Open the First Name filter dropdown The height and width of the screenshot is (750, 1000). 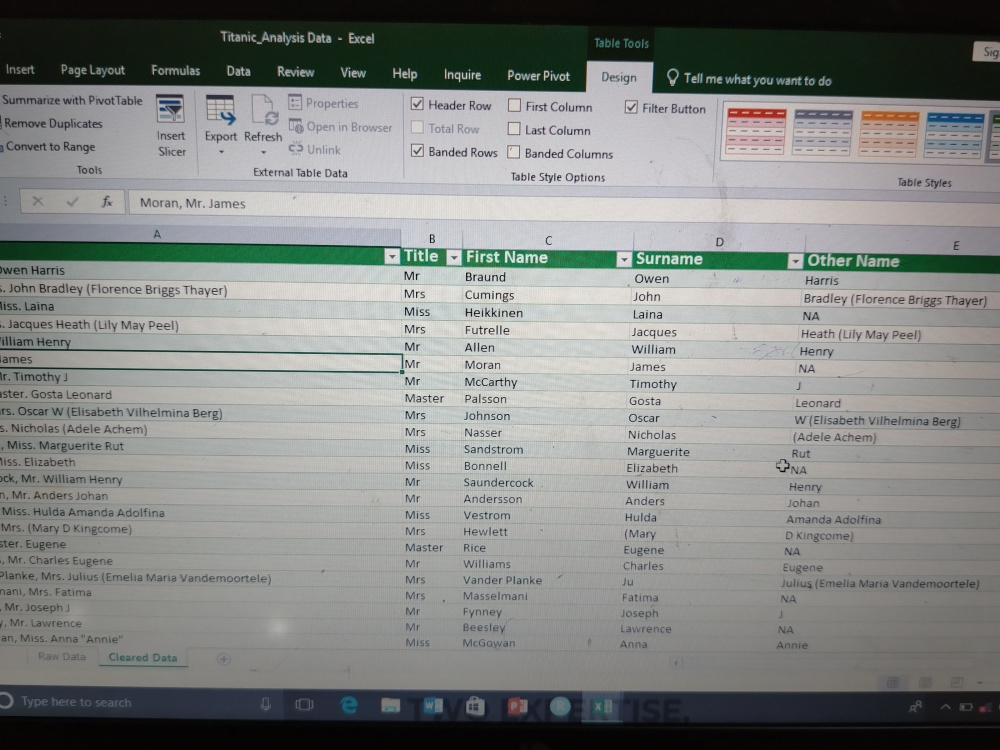pos(624,259)
